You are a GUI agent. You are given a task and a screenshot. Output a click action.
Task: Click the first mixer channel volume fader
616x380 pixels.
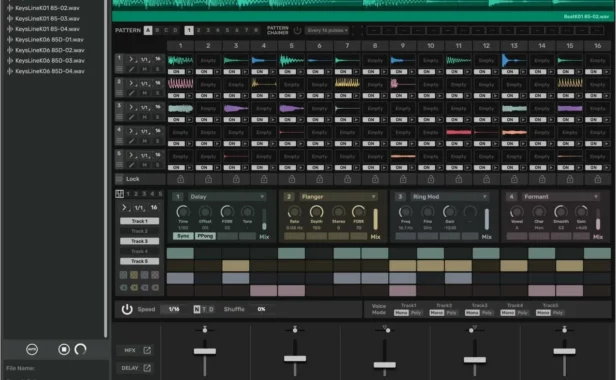point(205,351)
